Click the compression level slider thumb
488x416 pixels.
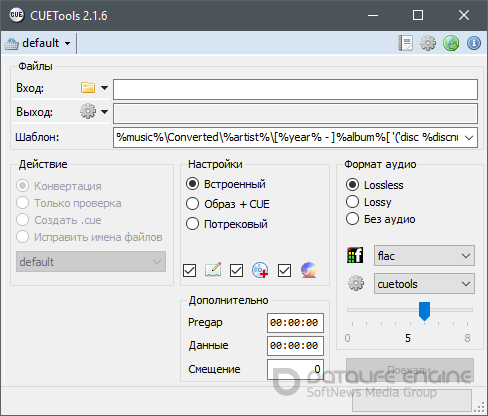(x=424, y=311)
